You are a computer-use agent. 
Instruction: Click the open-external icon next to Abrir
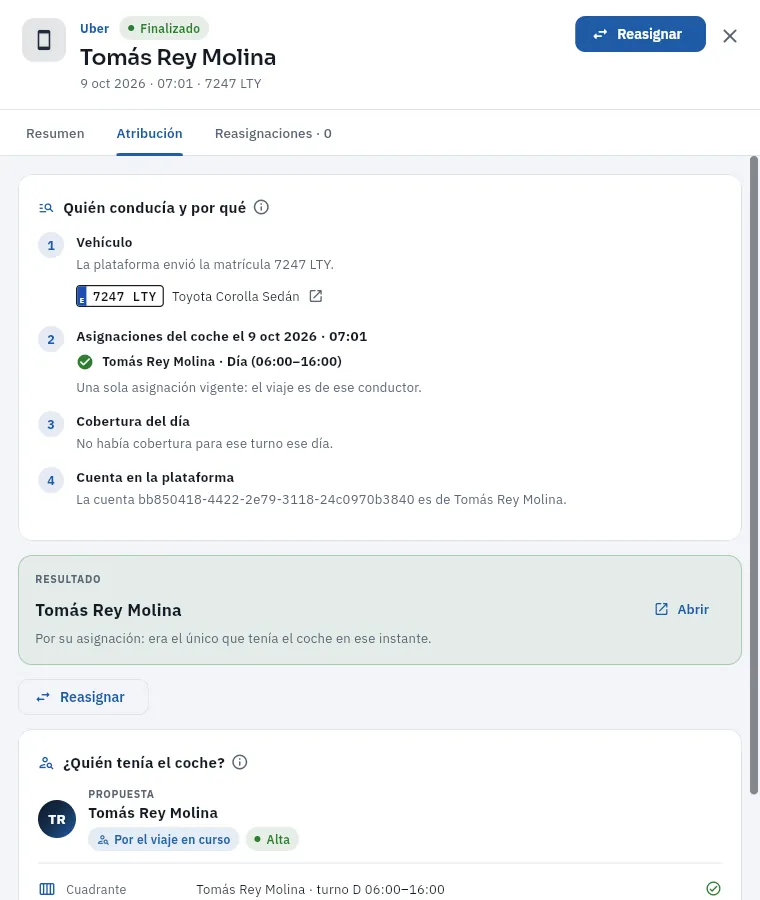(x=661, y=610)
